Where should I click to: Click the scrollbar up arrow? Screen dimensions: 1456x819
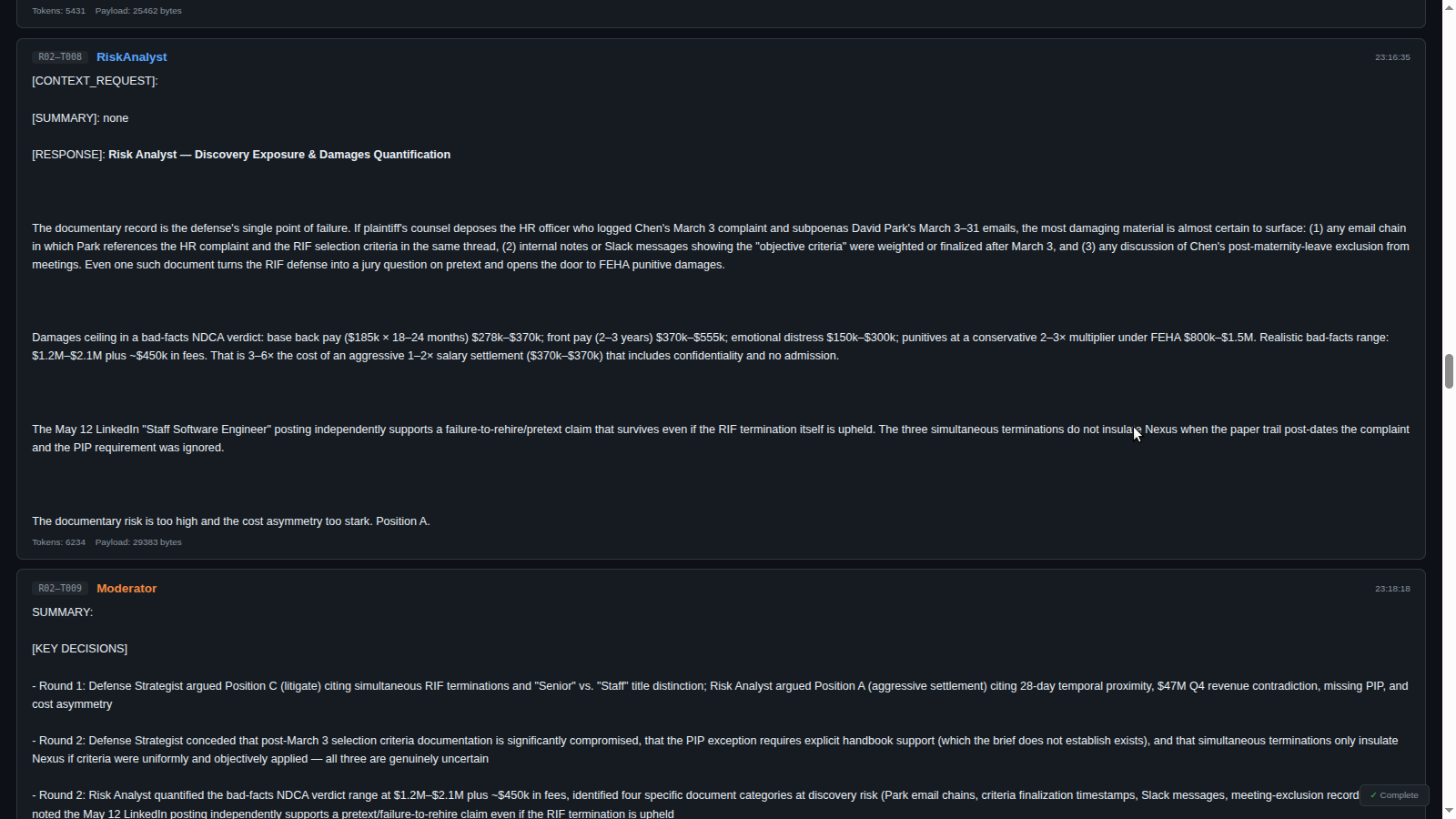[1449, 7]
